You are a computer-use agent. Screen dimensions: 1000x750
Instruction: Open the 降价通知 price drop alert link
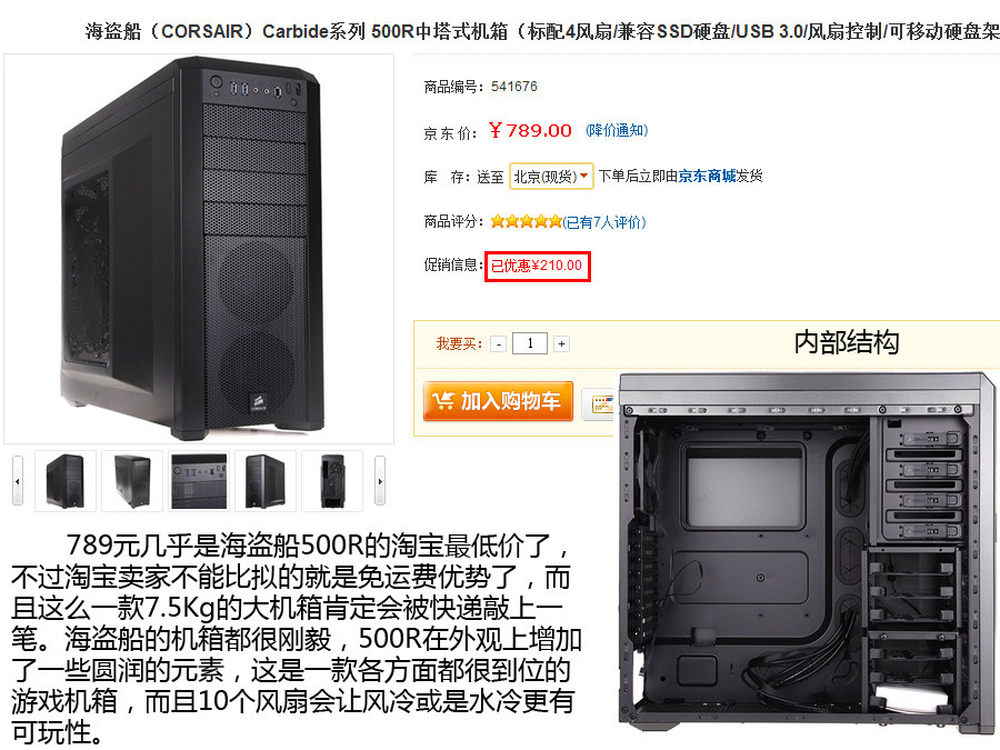point(617,131)
